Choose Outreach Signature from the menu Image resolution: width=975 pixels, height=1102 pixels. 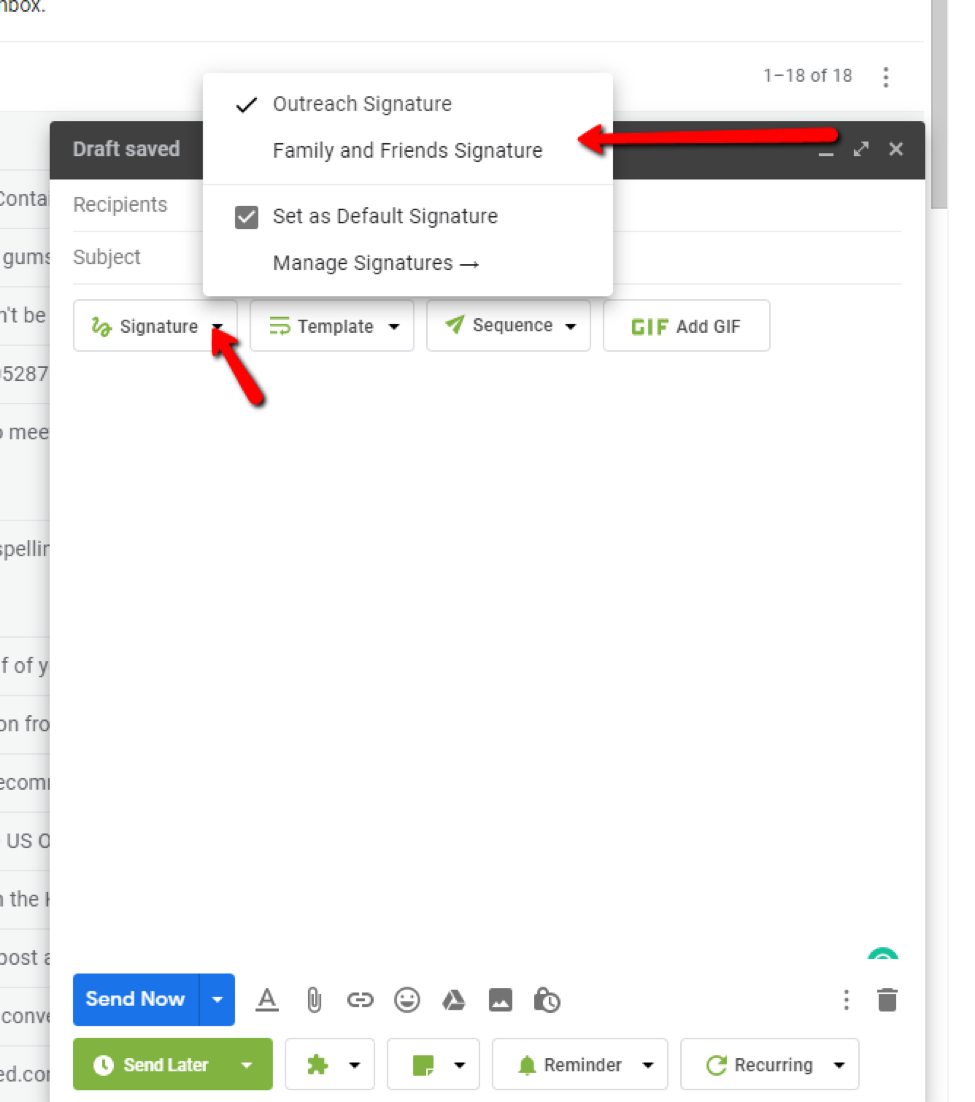click(x=362, y=104)
